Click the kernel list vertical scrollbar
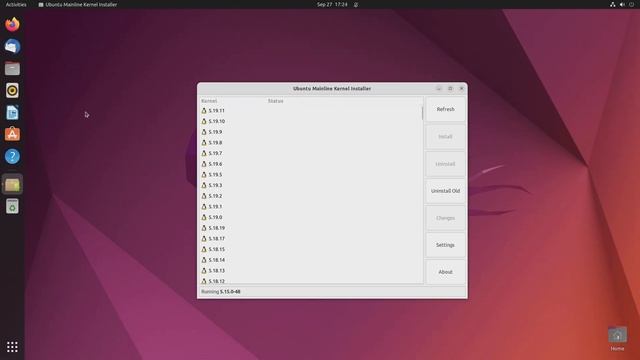 click(422, 113)
